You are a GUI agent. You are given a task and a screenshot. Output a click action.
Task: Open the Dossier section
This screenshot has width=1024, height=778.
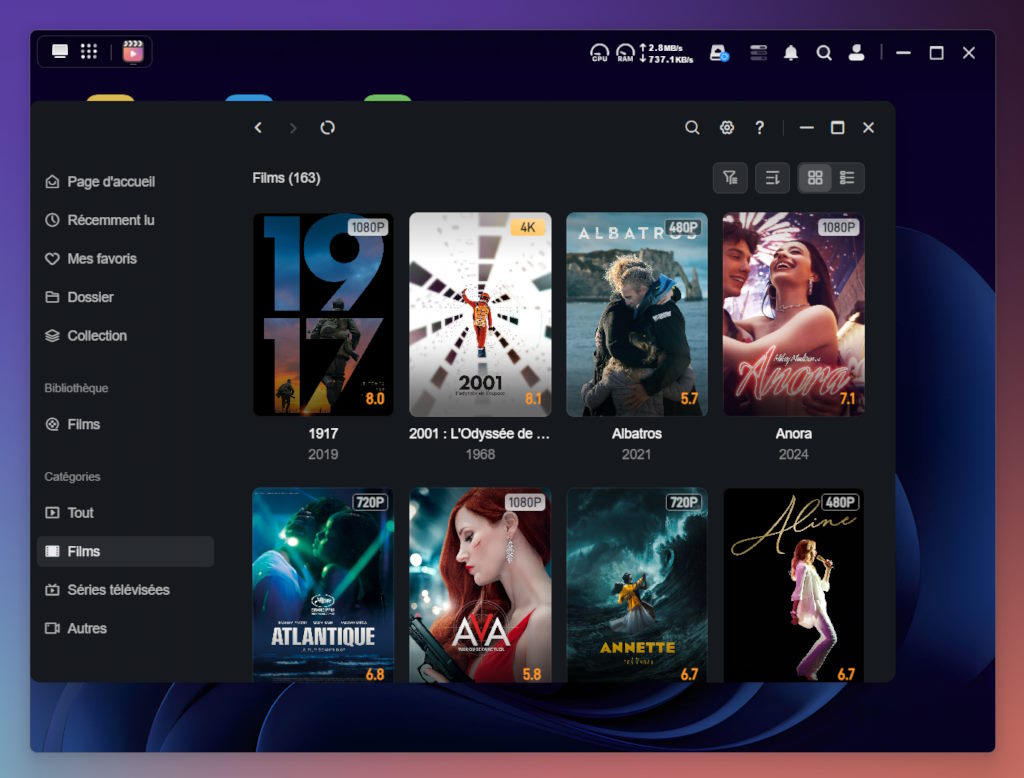[79, 297]
